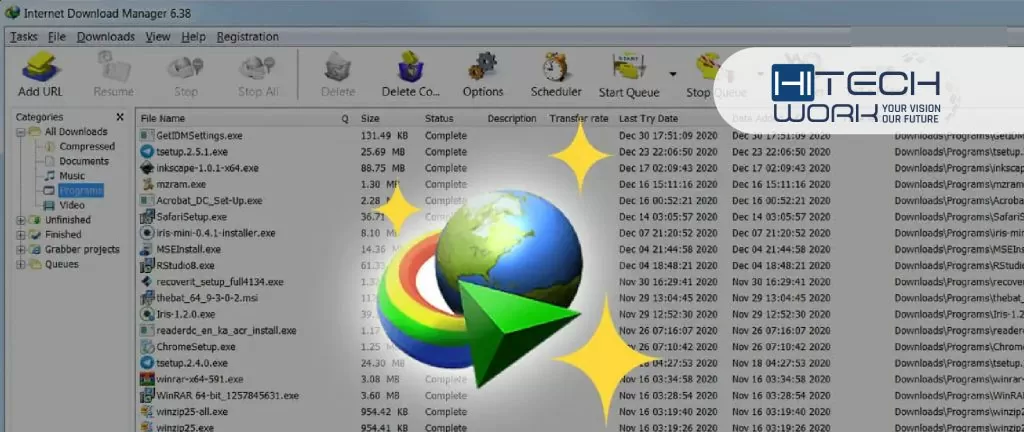
Task: Open the Help menu
Action: [193, 37]
